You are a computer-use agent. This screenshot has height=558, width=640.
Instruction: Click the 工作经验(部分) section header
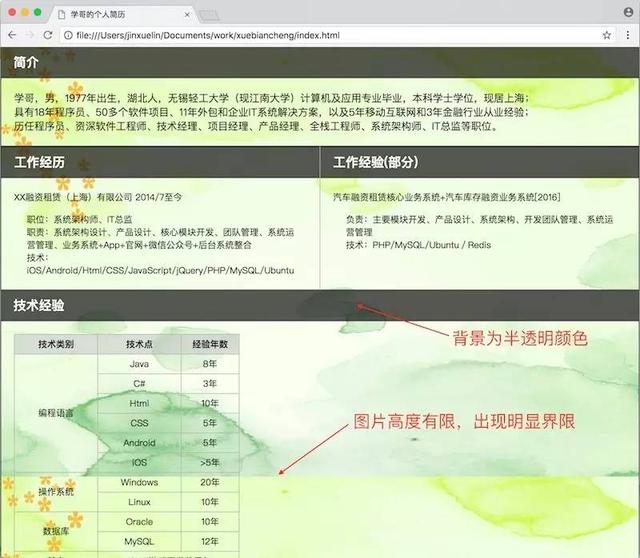click(x=480, y=162)
